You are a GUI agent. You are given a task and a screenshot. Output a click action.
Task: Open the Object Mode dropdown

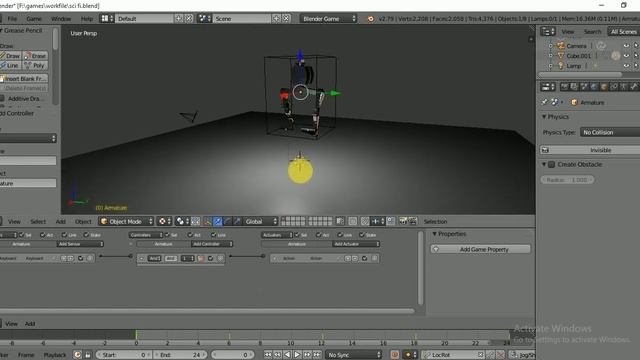coord(126,221)
